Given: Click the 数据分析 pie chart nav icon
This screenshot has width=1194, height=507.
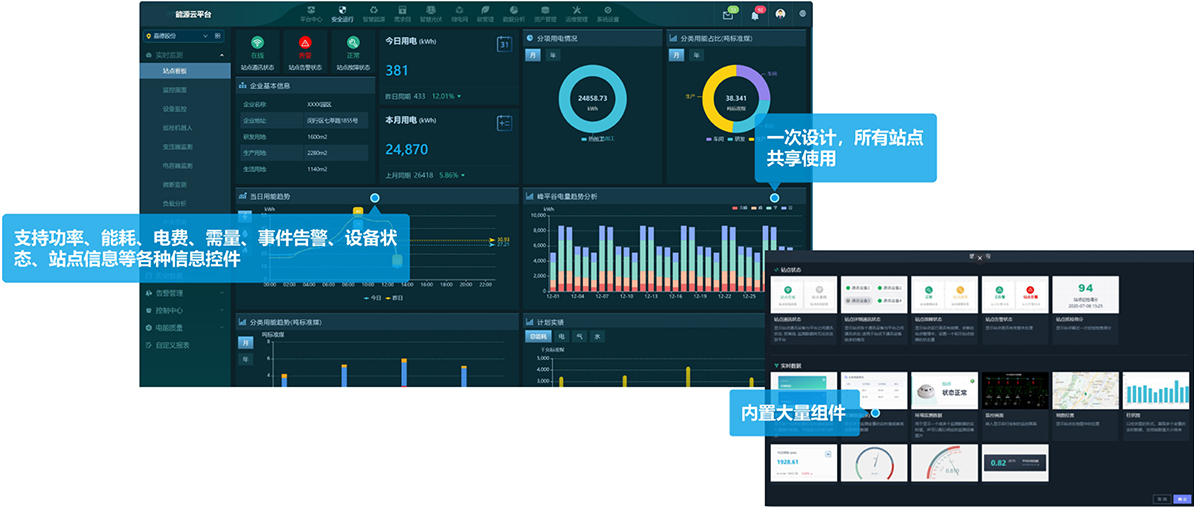Looking at the screenshot, I should pos(512,13).
